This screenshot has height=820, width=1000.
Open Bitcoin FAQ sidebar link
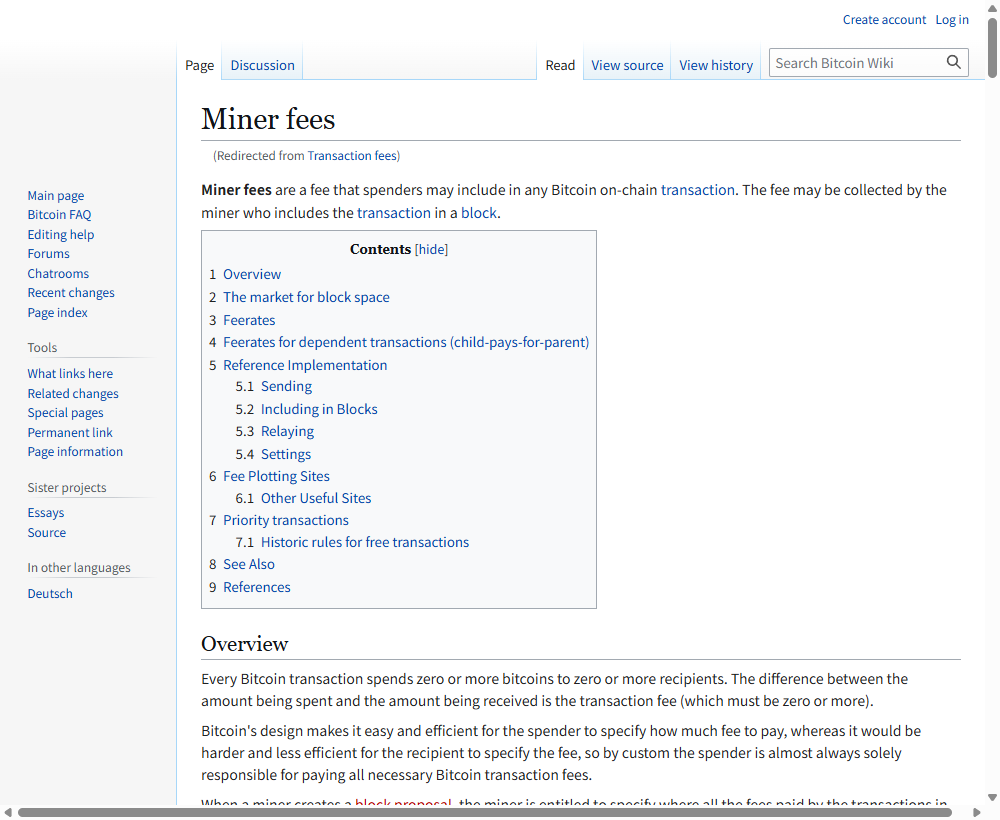(x=59, y=215)
